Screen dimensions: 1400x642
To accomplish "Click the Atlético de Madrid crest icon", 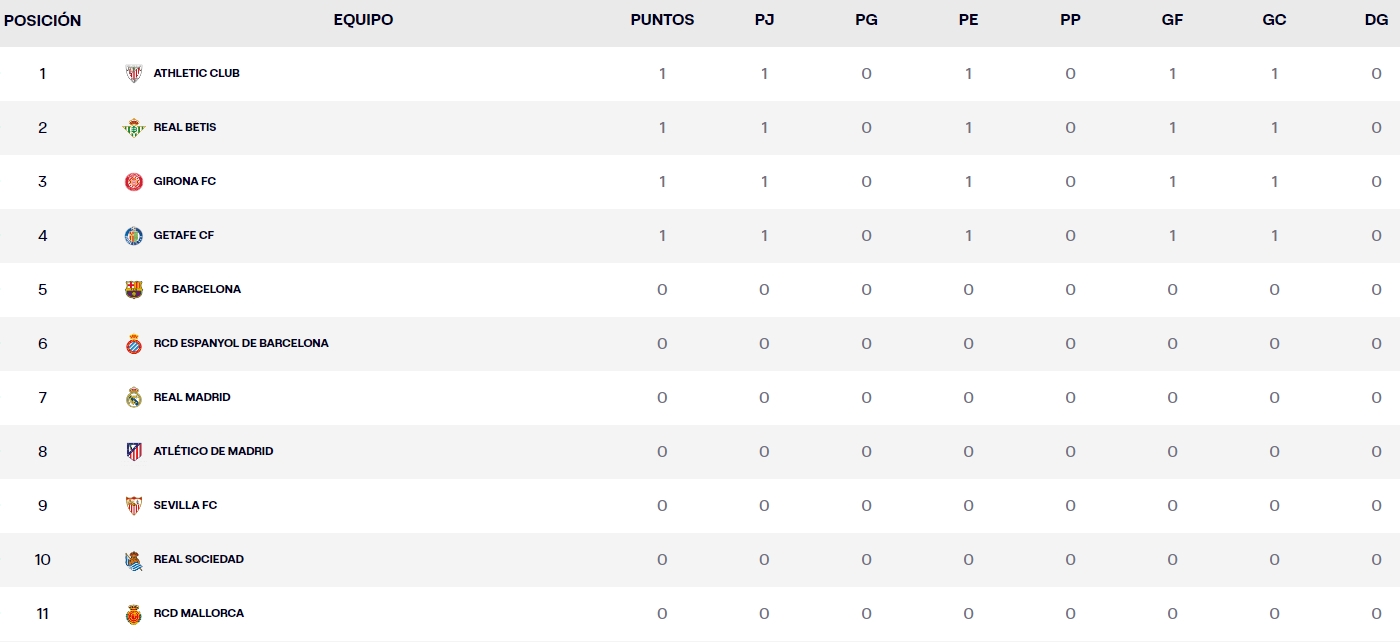I will point(134,451).
